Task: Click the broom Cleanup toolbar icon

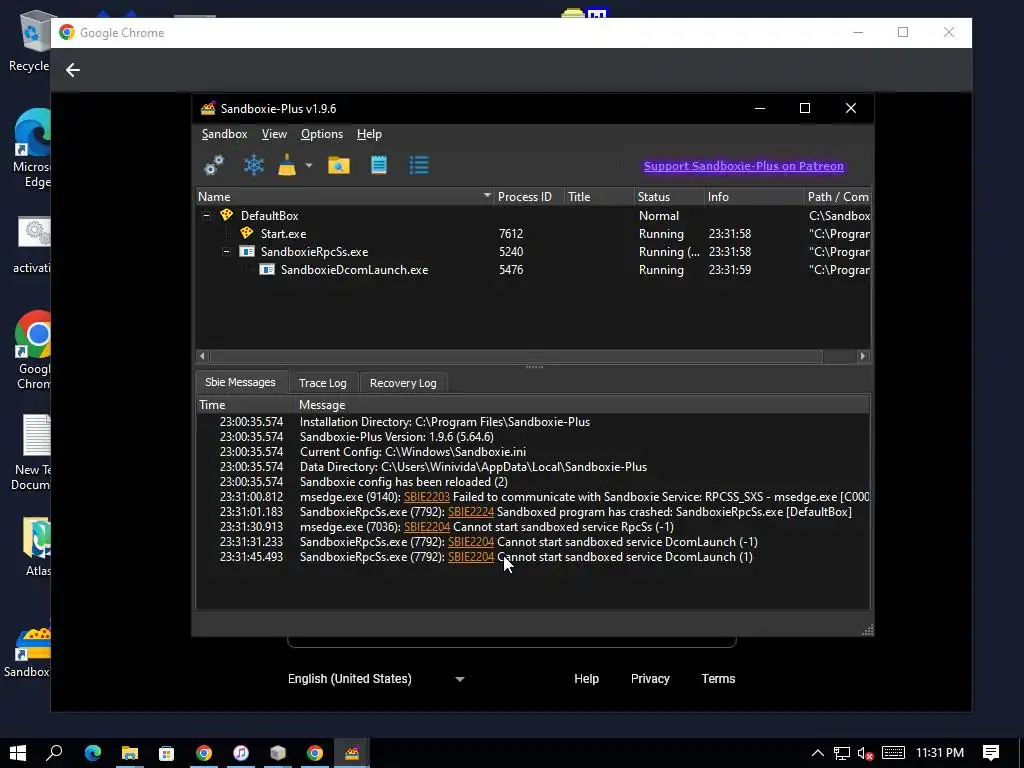Action: click(x=287, y=165)
